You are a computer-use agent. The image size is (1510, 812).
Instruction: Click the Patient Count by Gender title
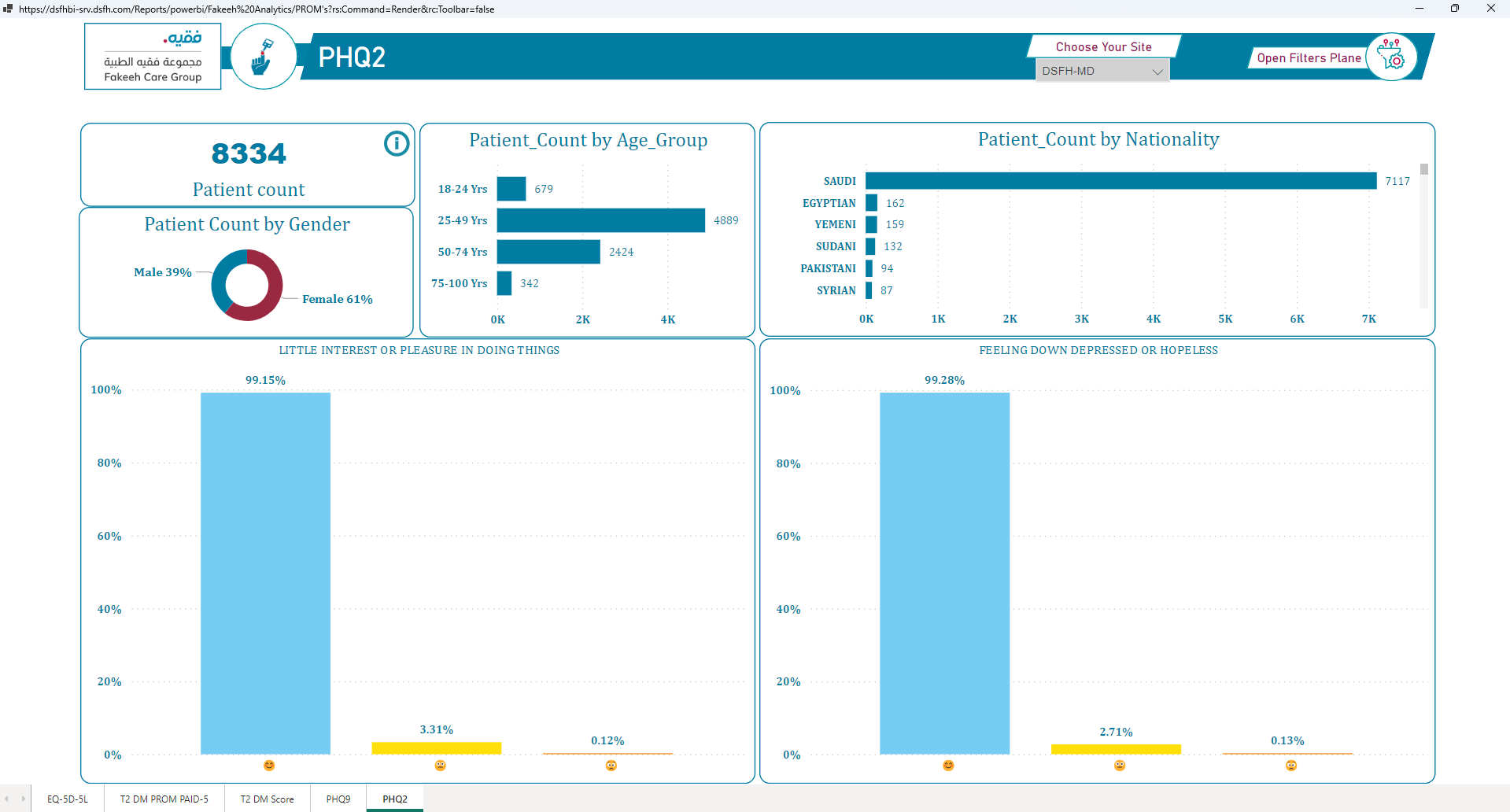[247, 224]
